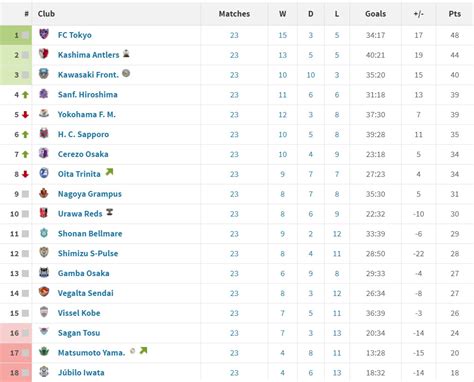Click the Júbilo Iwata club crest
This screenshot has width=474, height=382.
44,371
